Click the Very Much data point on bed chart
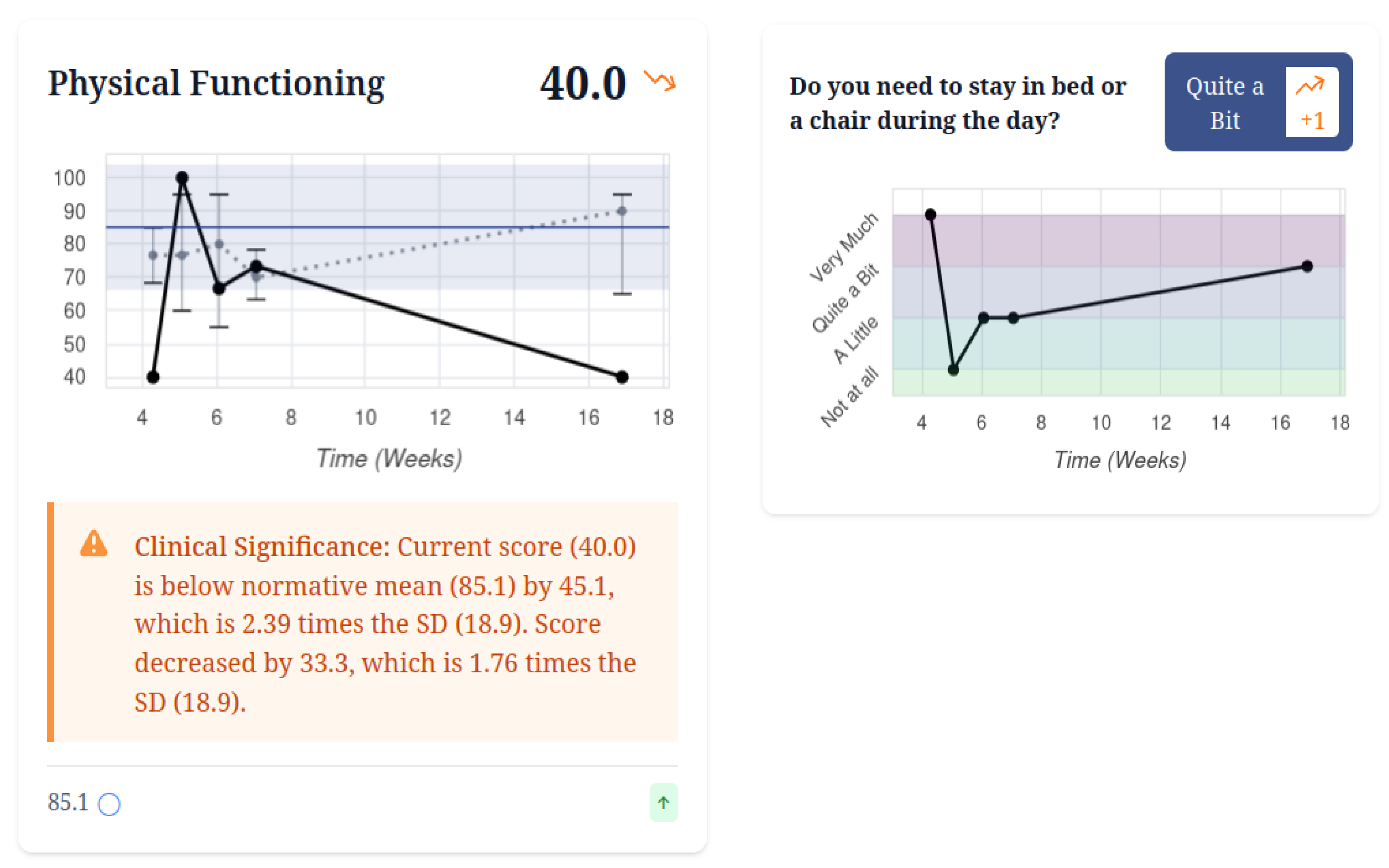 coord(930,215)
